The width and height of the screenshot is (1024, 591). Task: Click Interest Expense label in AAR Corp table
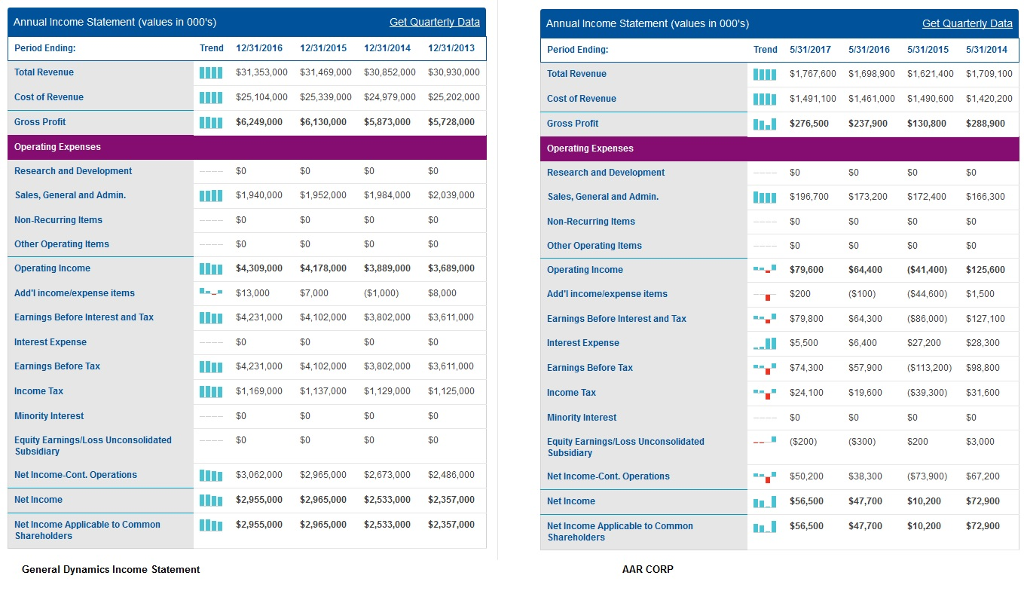(x=583, y=343)
